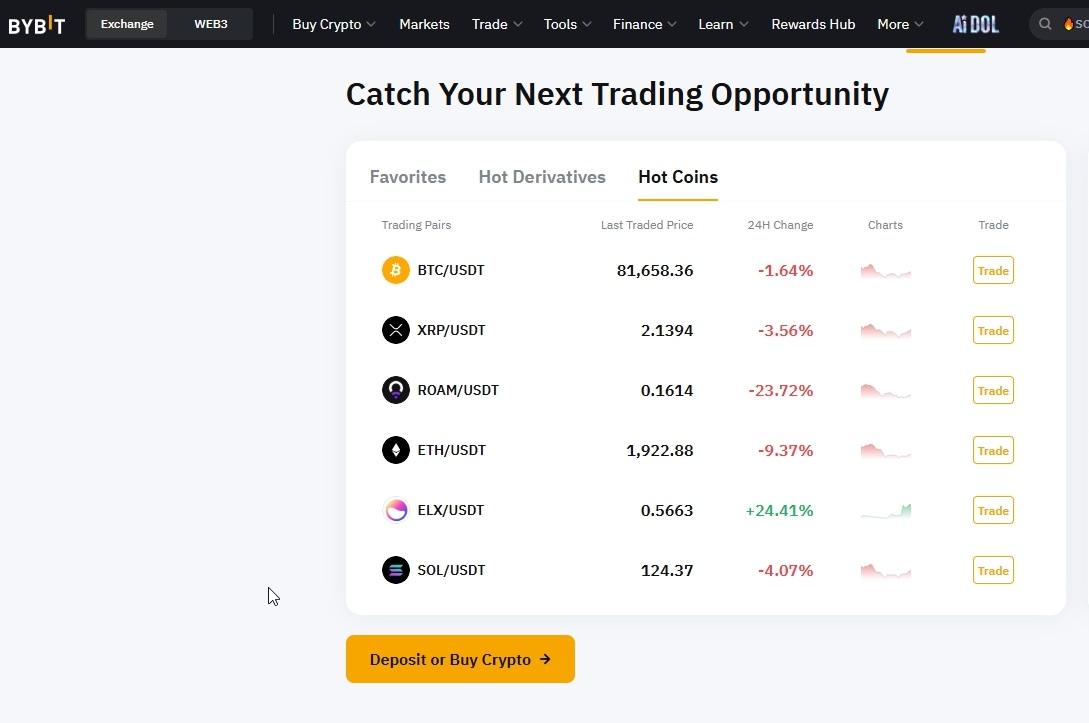Expand the Buy Crypto dropdown

(334, 24)
